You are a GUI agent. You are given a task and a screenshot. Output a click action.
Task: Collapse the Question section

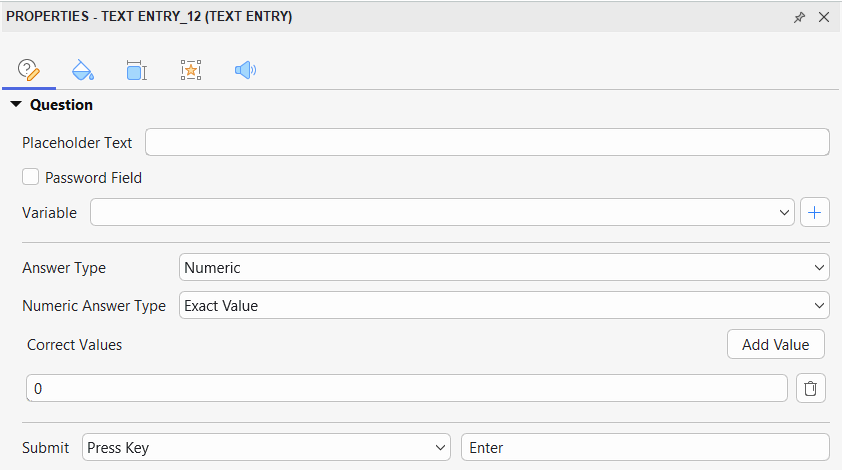pyautogui.click(x=16, y=104)
